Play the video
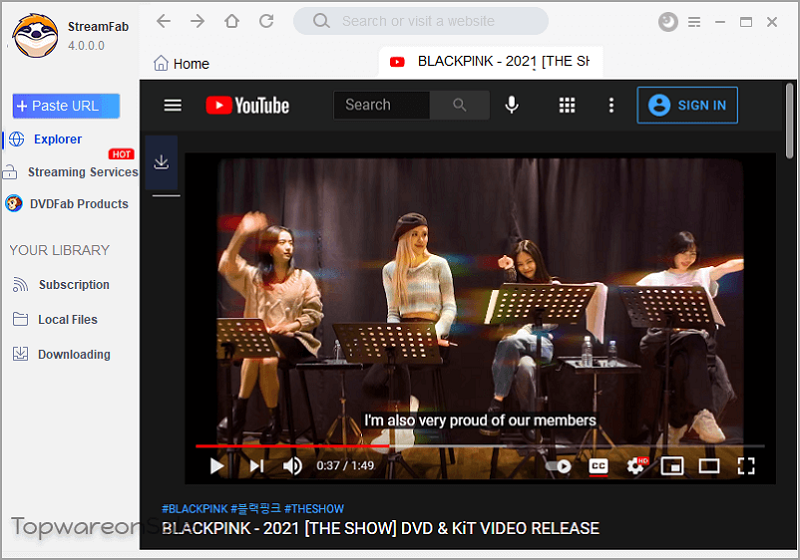The width and height of the screenshot is (800, 560). pos(217,466)
